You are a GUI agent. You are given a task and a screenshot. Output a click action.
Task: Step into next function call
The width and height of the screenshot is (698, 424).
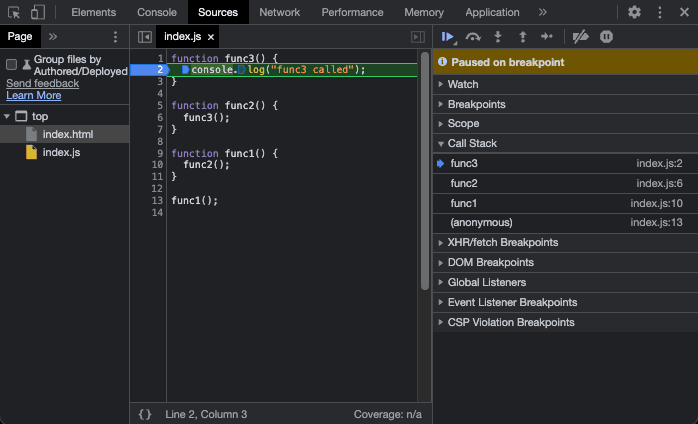pos(498,37)
